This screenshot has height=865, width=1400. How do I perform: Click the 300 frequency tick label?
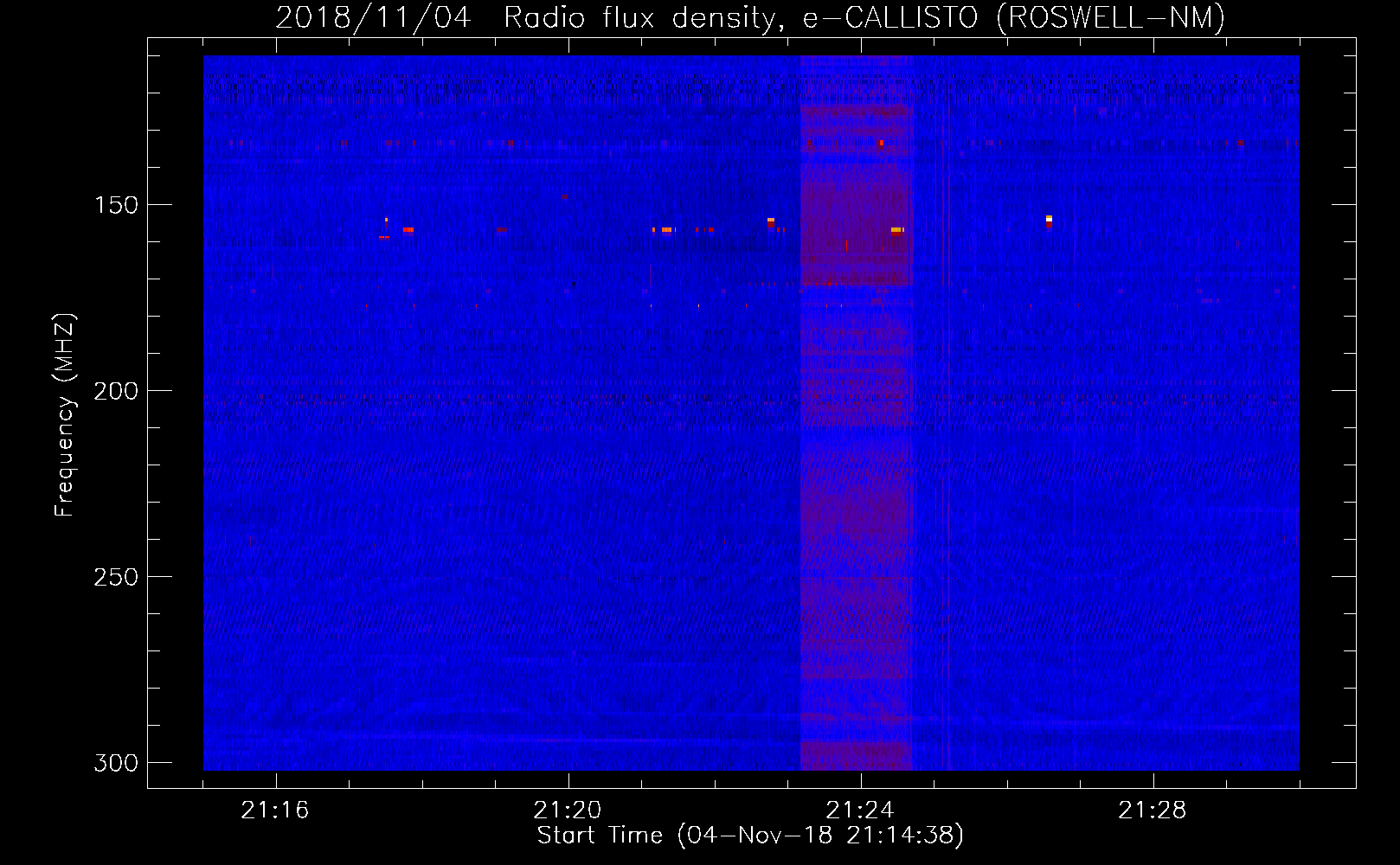click(116, 763)
